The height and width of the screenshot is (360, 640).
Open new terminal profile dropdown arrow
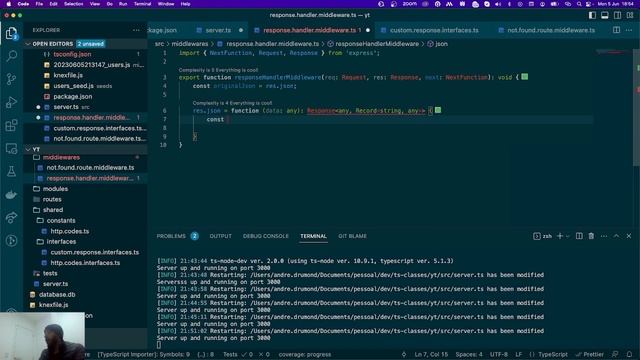pyautogui.click(x=567, y=236)
